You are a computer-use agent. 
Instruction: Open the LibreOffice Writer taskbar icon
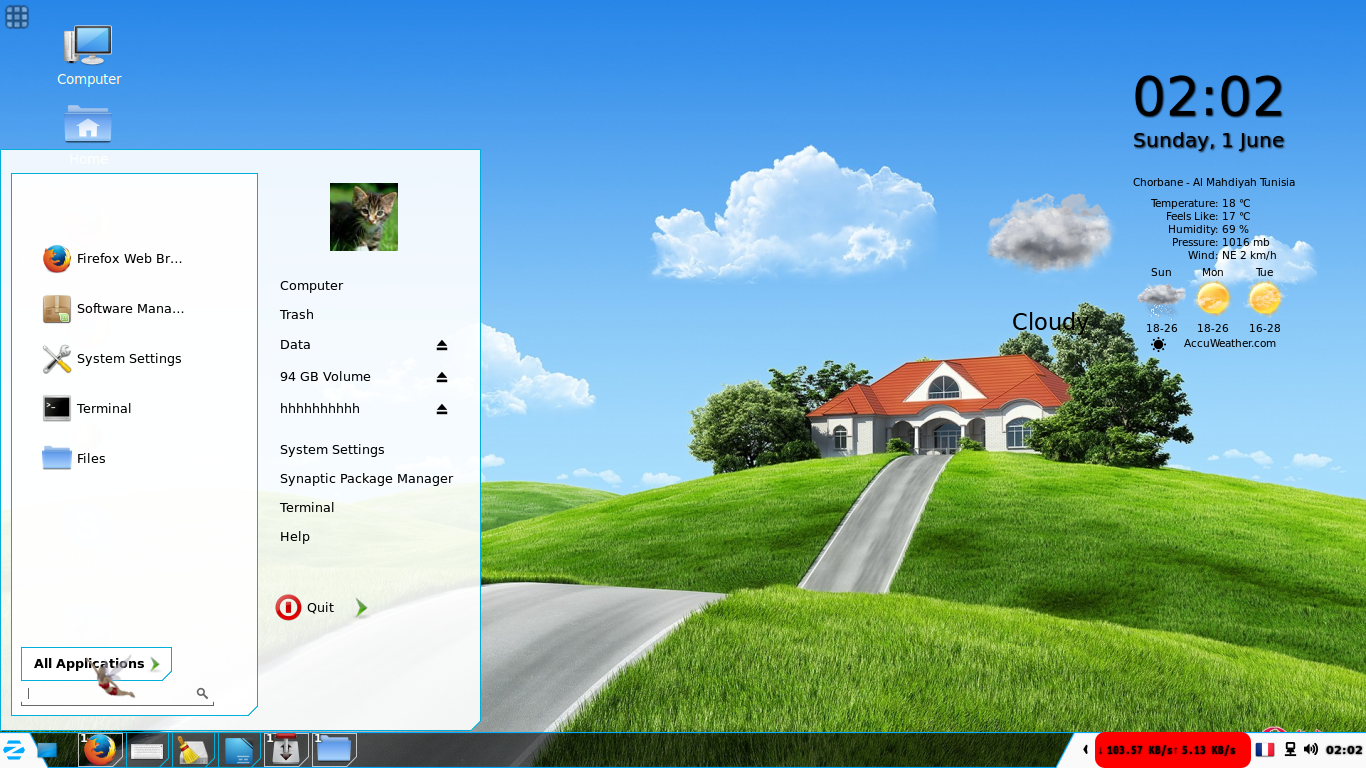[240, 749]
